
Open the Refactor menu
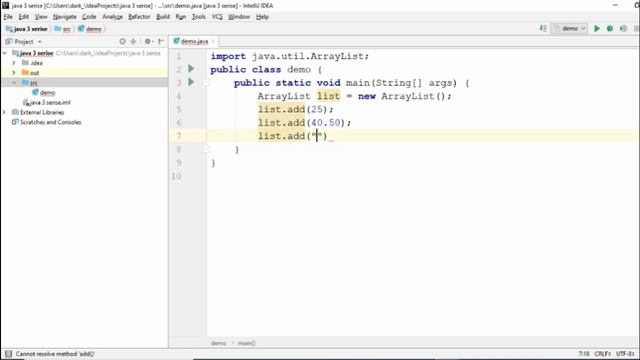tap(139, 17)
